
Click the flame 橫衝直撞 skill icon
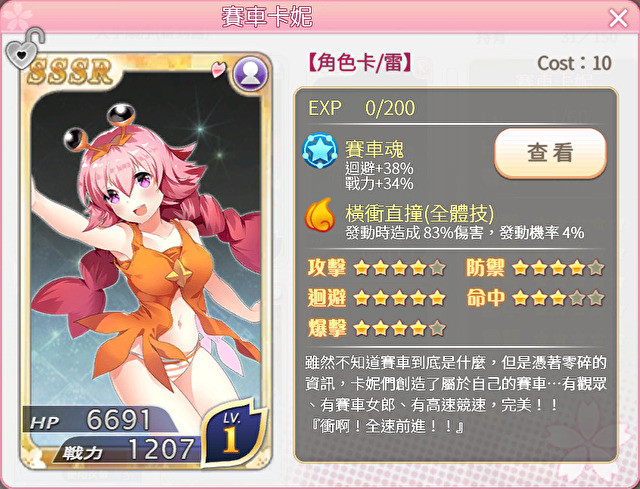320,214
